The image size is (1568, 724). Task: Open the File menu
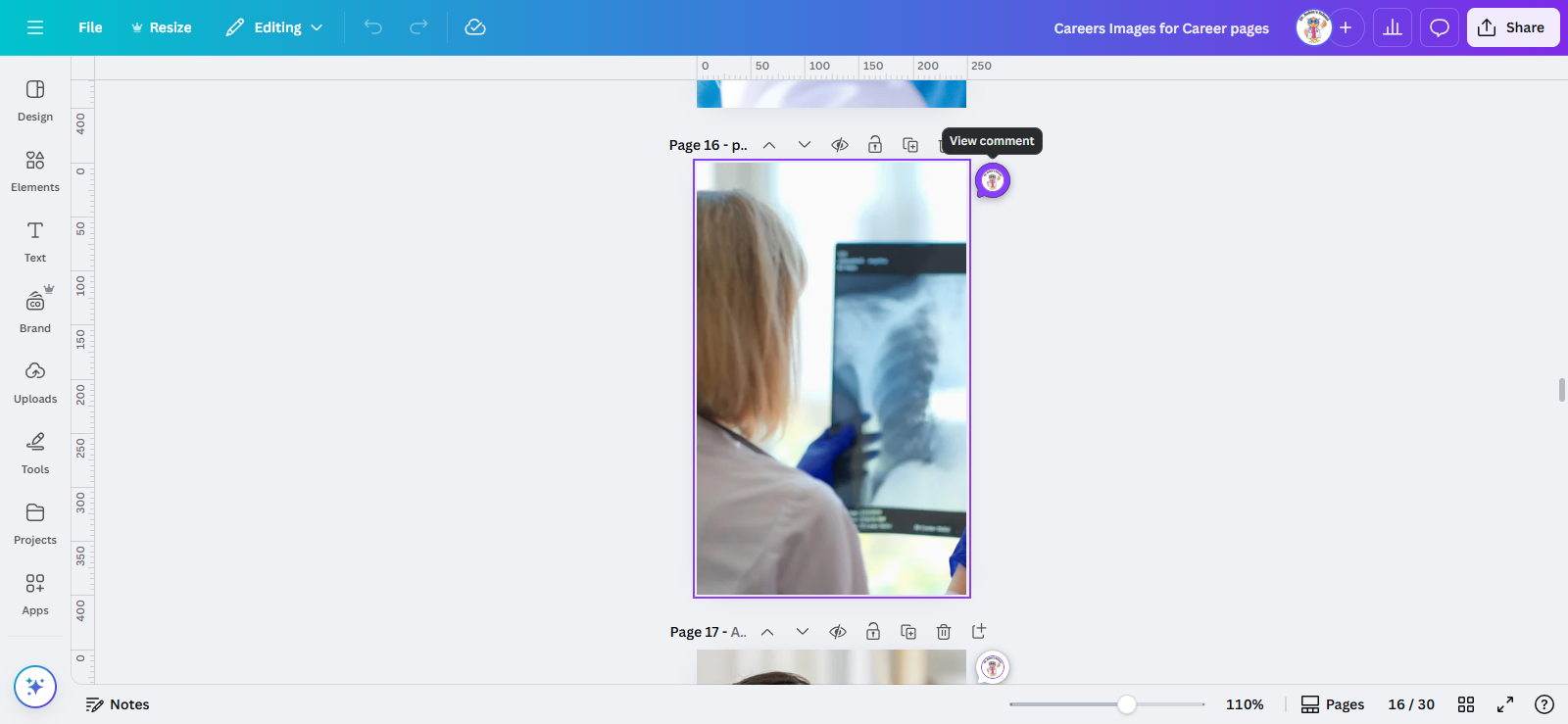(x=90, y=27)
